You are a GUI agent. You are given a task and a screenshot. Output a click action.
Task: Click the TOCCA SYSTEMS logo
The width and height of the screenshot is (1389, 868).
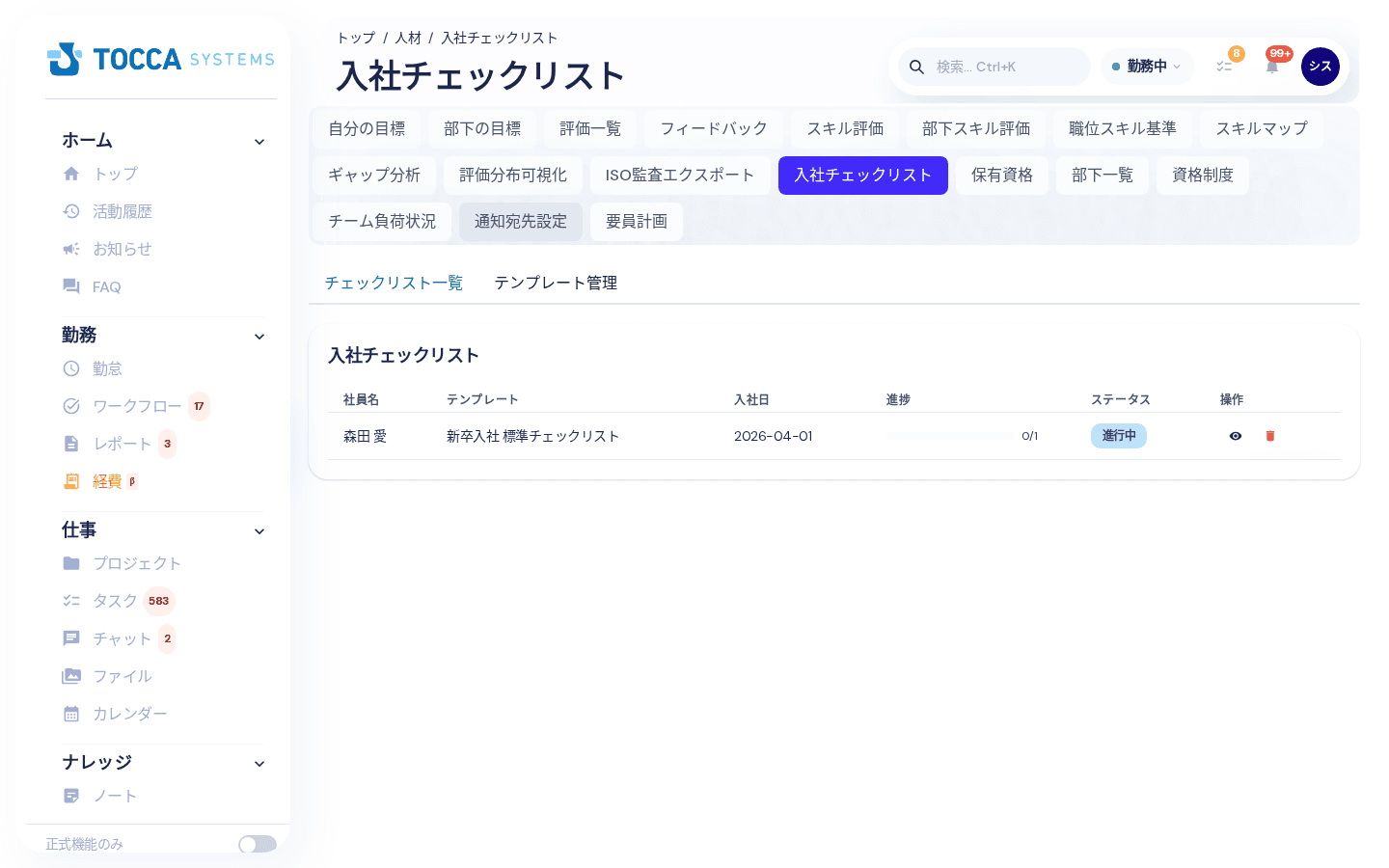161,59
